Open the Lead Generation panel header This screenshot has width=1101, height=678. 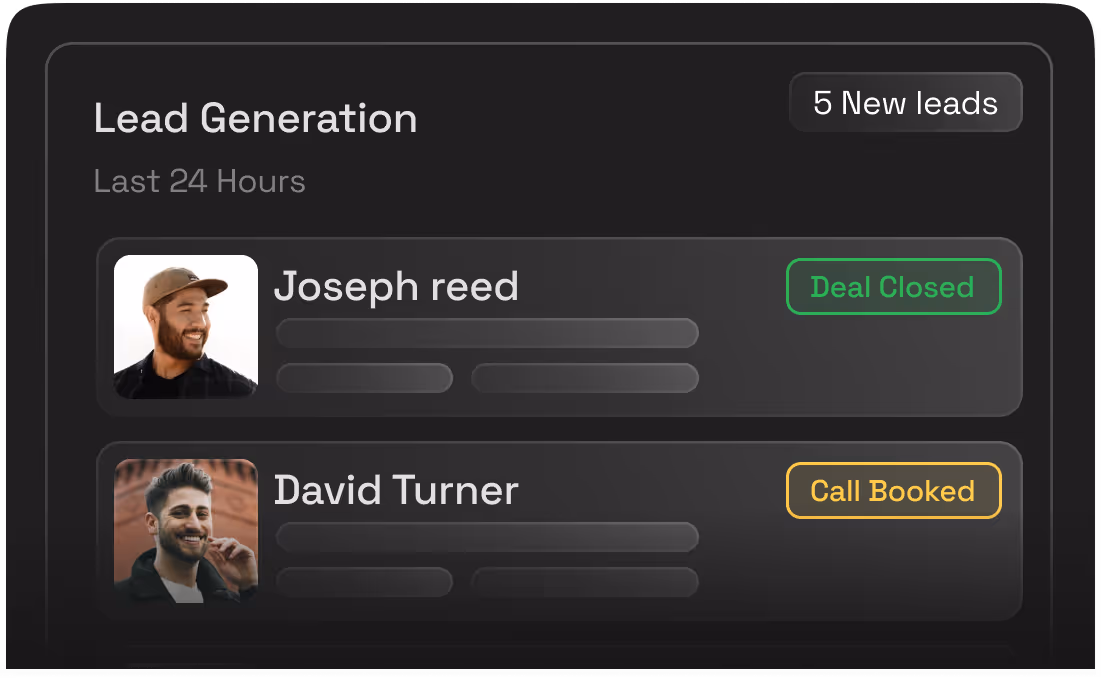(x=255, y=118)
